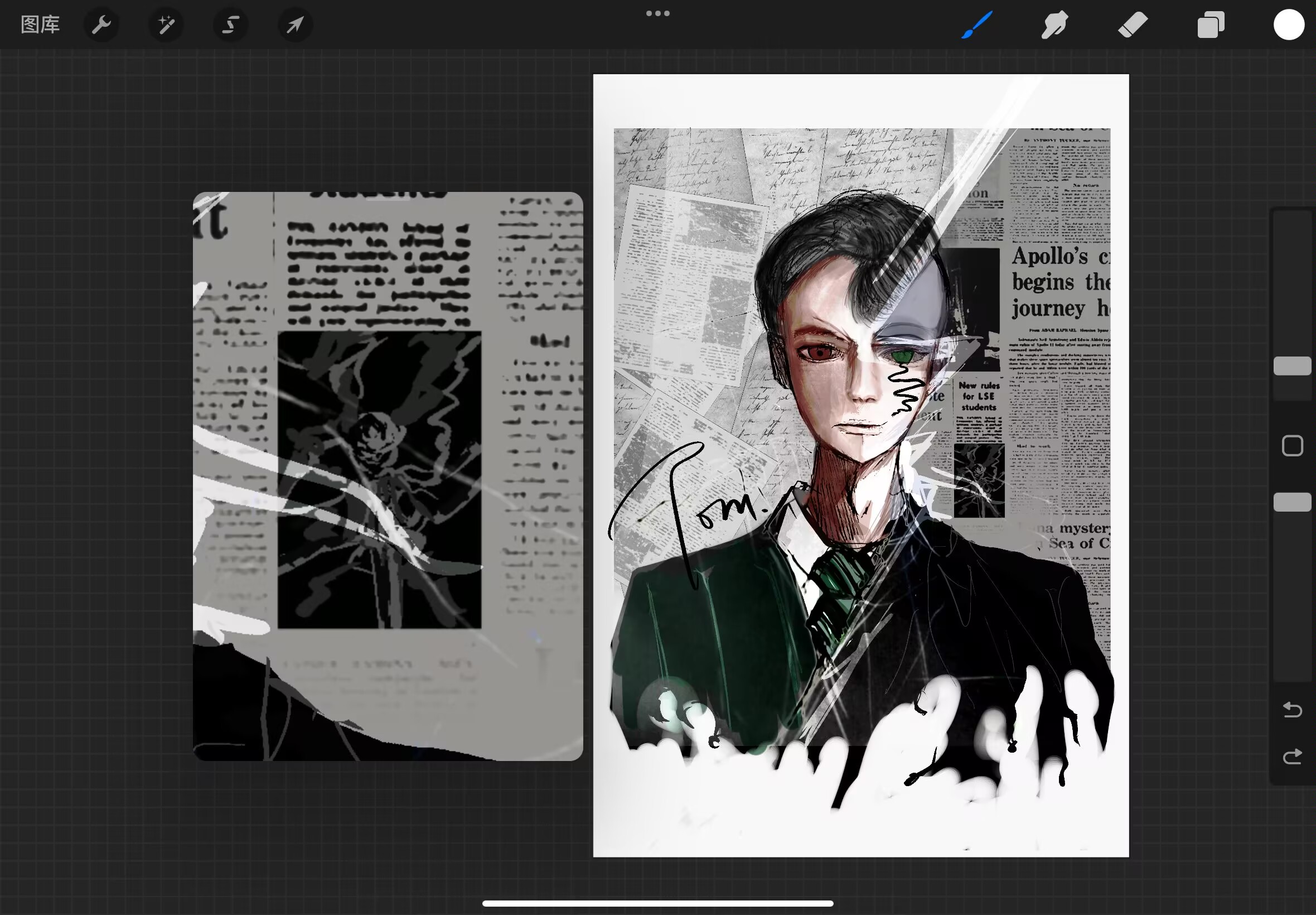Tap the iPad home indicator bar
1316x915 pixels.
(x=657, y=903)
